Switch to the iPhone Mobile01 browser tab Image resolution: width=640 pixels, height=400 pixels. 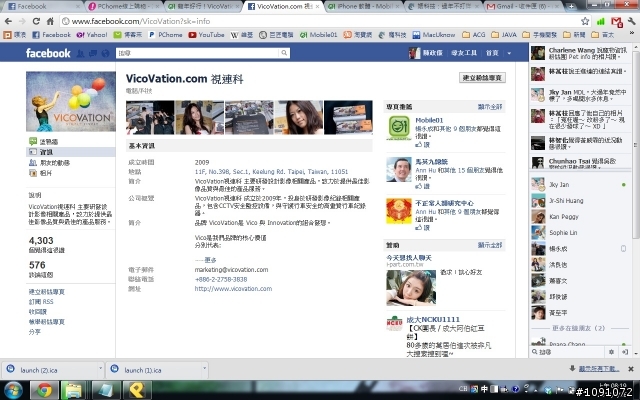pos(364,7)
